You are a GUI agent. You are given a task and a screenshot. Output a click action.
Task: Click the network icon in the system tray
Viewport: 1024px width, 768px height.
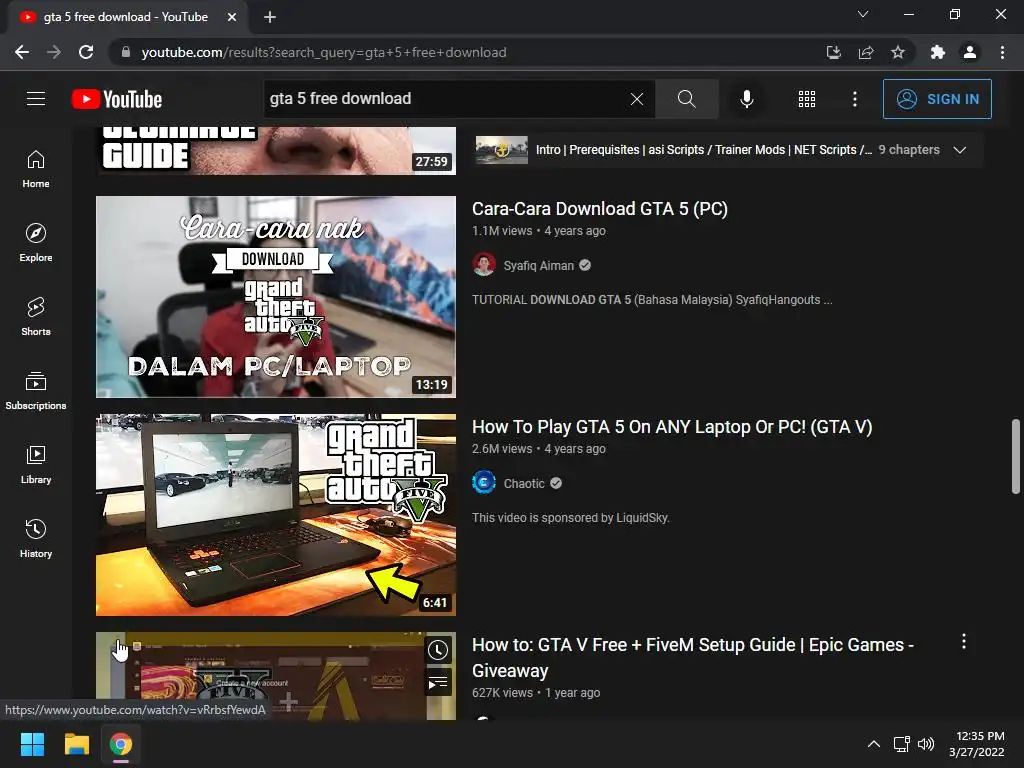pyautogui.click(x=902, y=744)
